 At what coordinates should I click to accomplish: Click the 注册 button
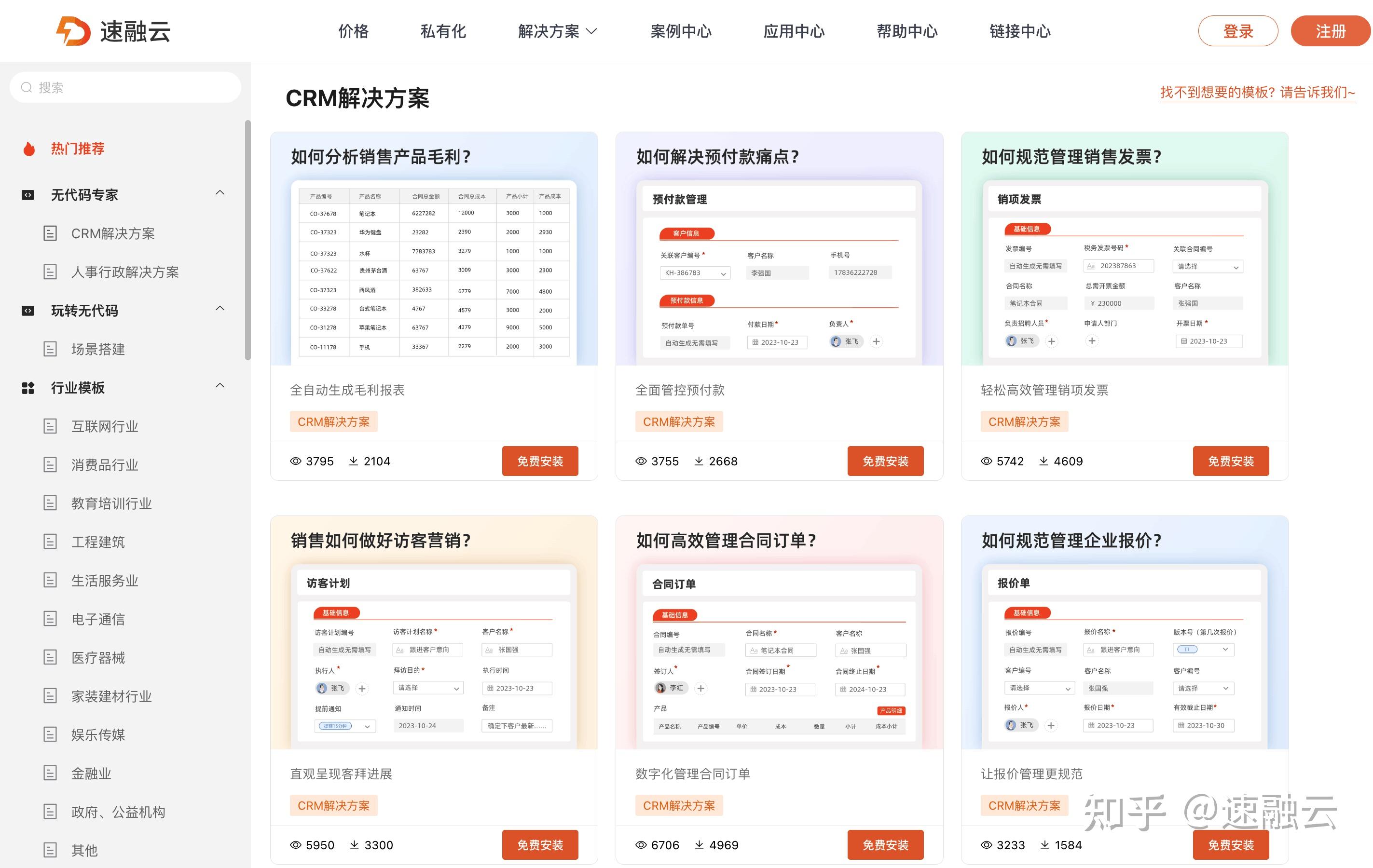coord(1330,31)
